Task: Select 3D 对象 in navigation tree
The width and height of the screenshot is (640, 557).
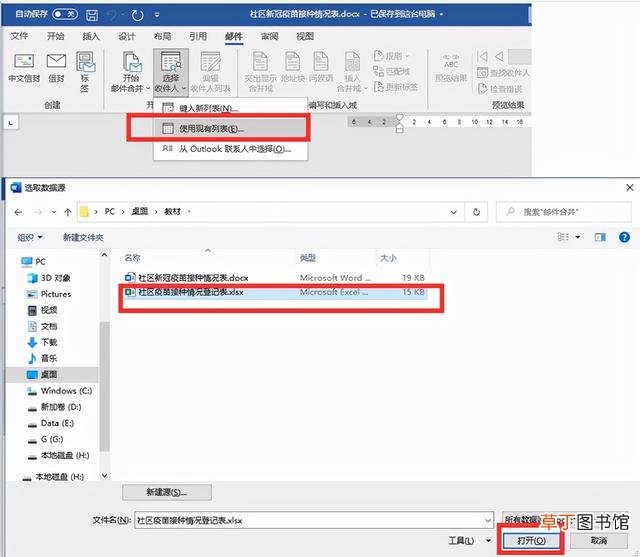Action: point(49,278)
